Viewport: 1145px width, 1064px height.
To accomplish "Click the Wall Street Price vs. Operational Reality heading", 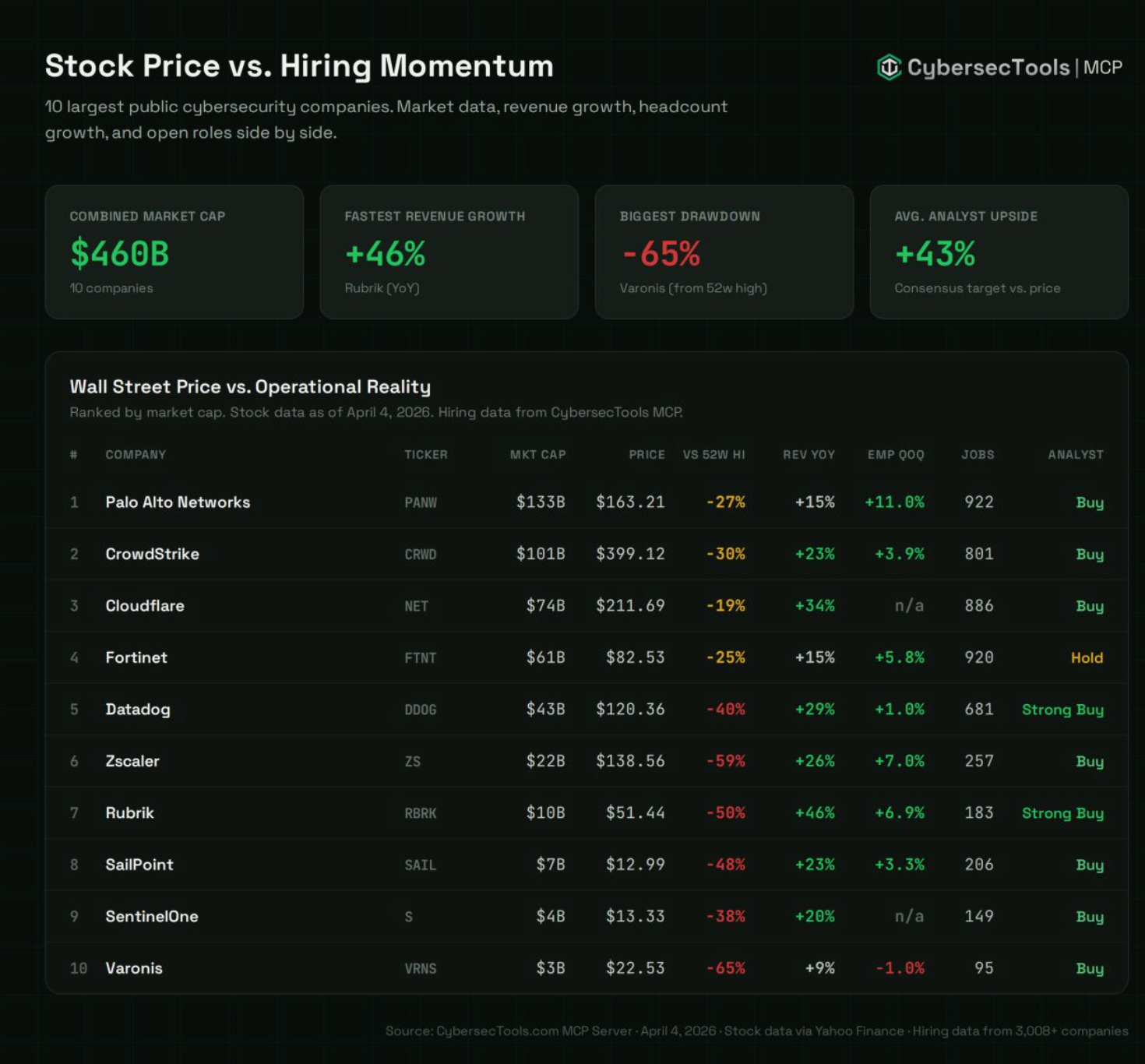I will [x=250, y=386].
